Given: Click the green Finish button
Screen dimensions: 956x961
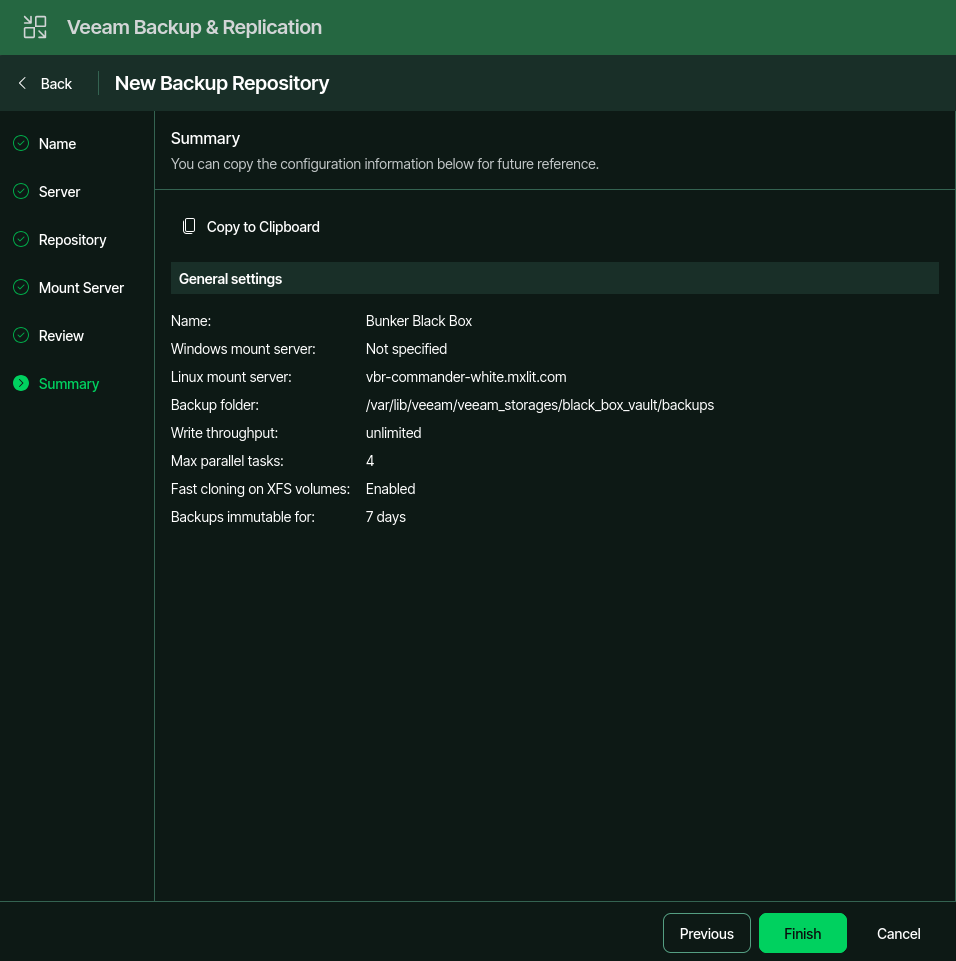Looking at the screenshot, I should [x=803, y=933].
